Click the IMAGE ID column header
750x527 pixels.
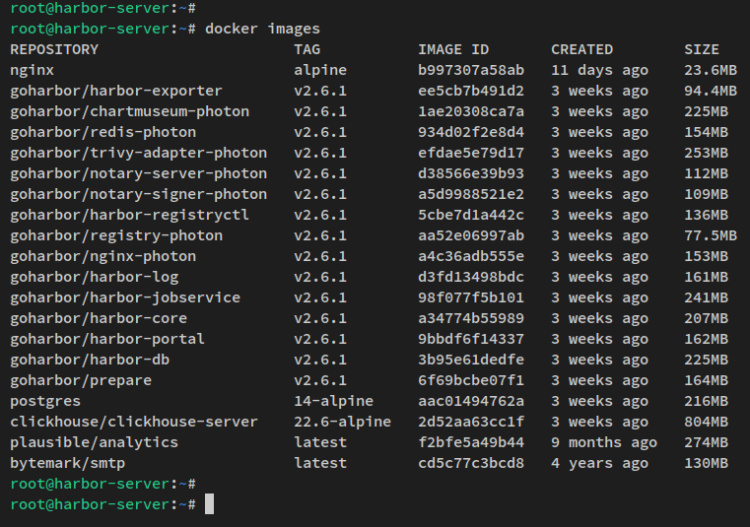point(452,49)
